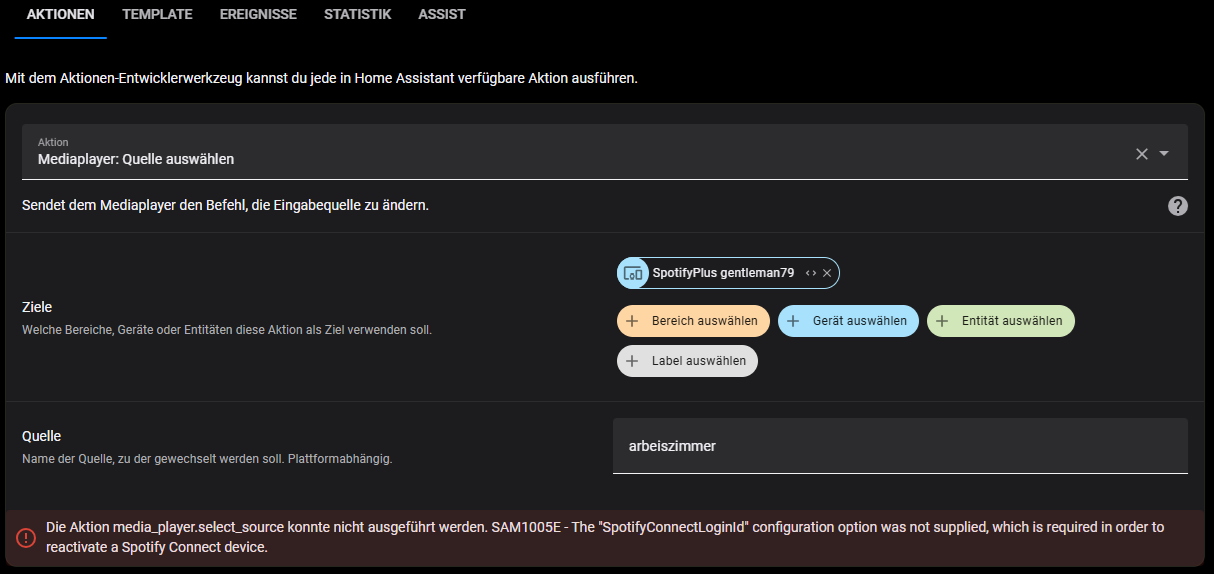Focus the Quelle input containing arbeiszimmer
This screenshot has height=574, width=1214.
click(x=900, y=446)
